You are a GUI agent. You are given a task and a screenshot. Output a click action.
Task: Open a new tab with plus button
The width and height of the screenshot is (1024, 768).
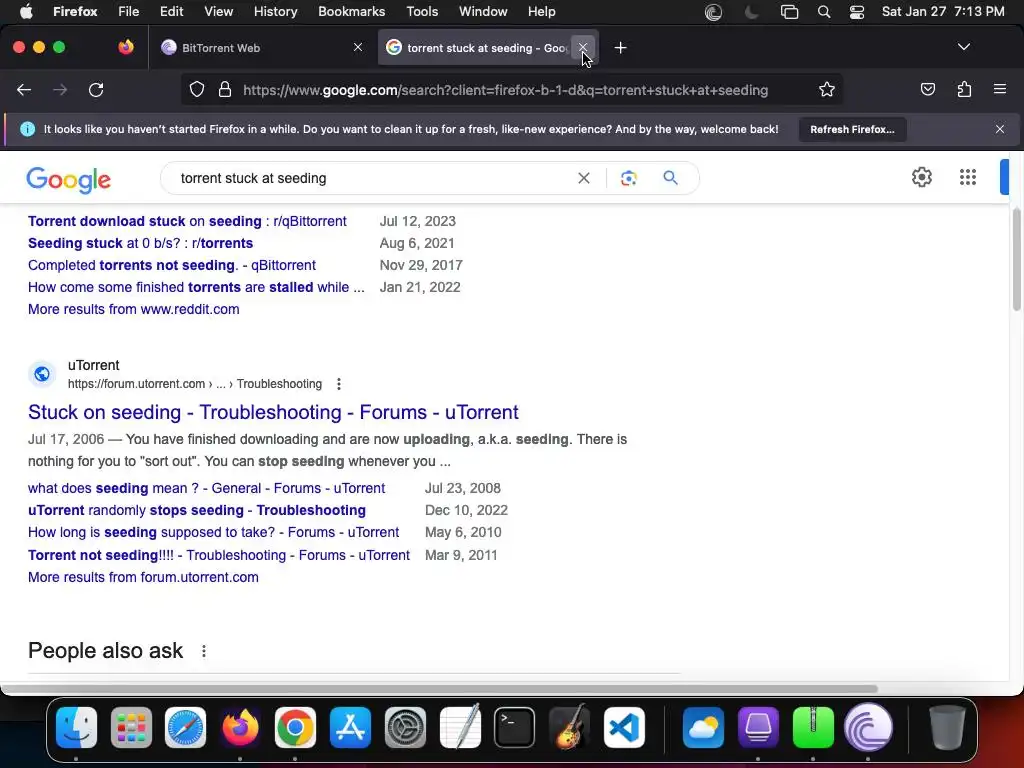[620, 48]
